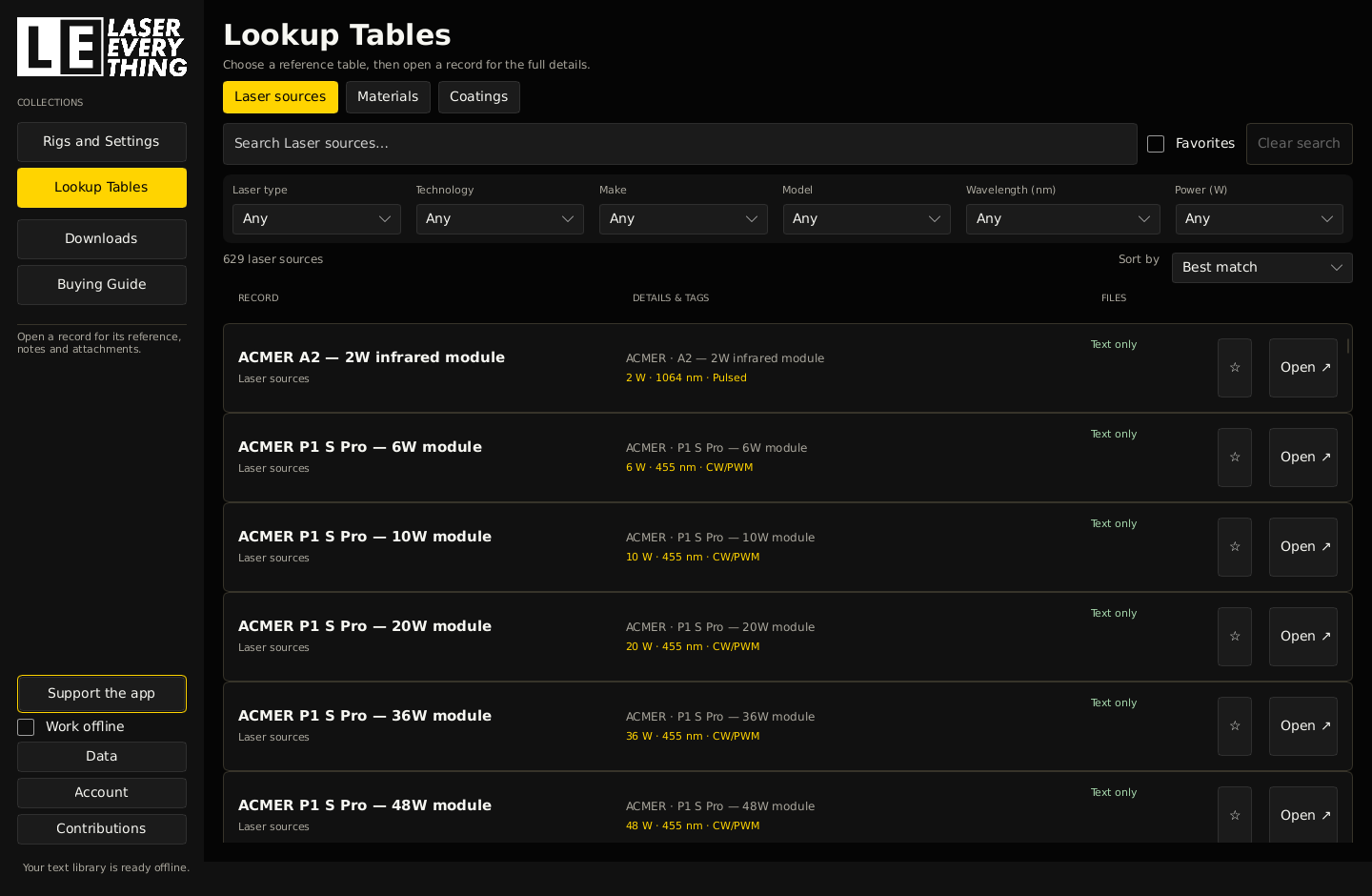The image size is (1372, 896).
Task: Switch to the Coatings tab
Action: coord(478,97)
